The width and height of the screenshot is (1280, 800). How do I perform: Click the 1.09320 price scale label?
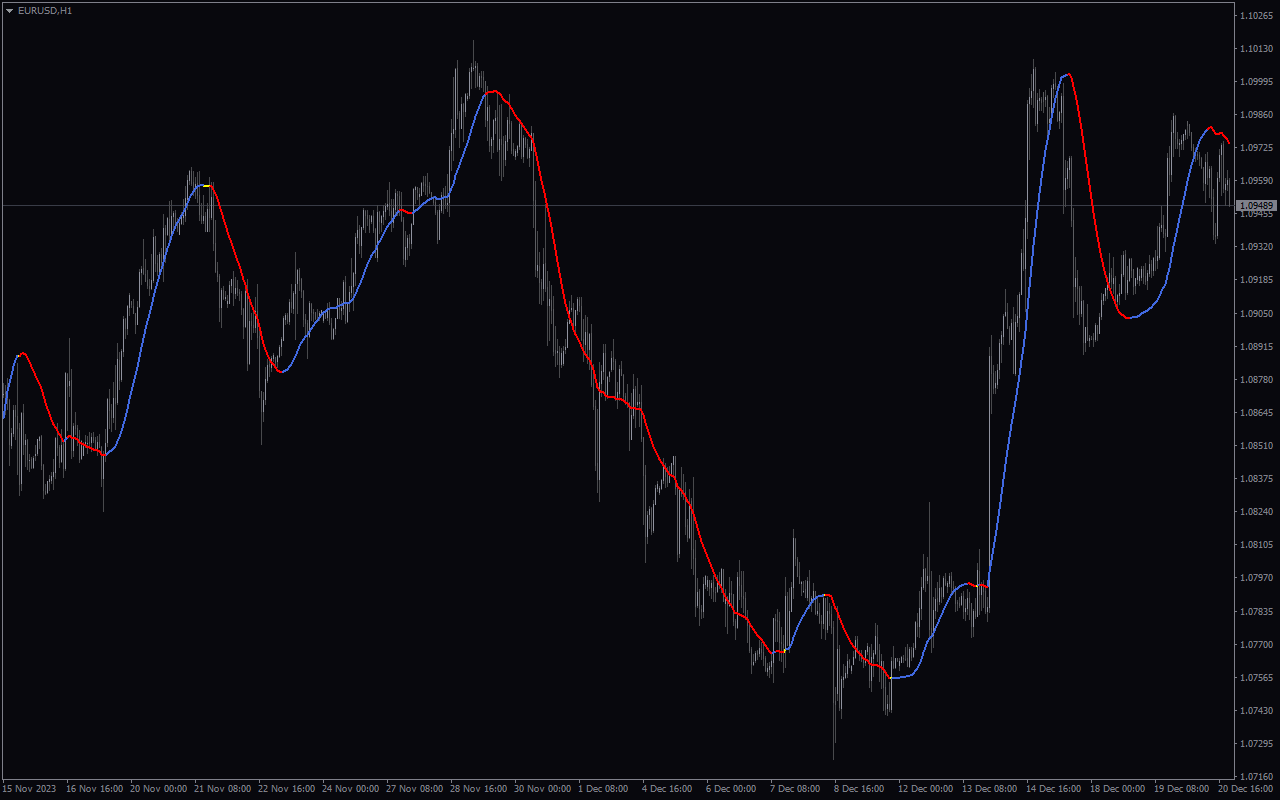(x=1256, y=246)
